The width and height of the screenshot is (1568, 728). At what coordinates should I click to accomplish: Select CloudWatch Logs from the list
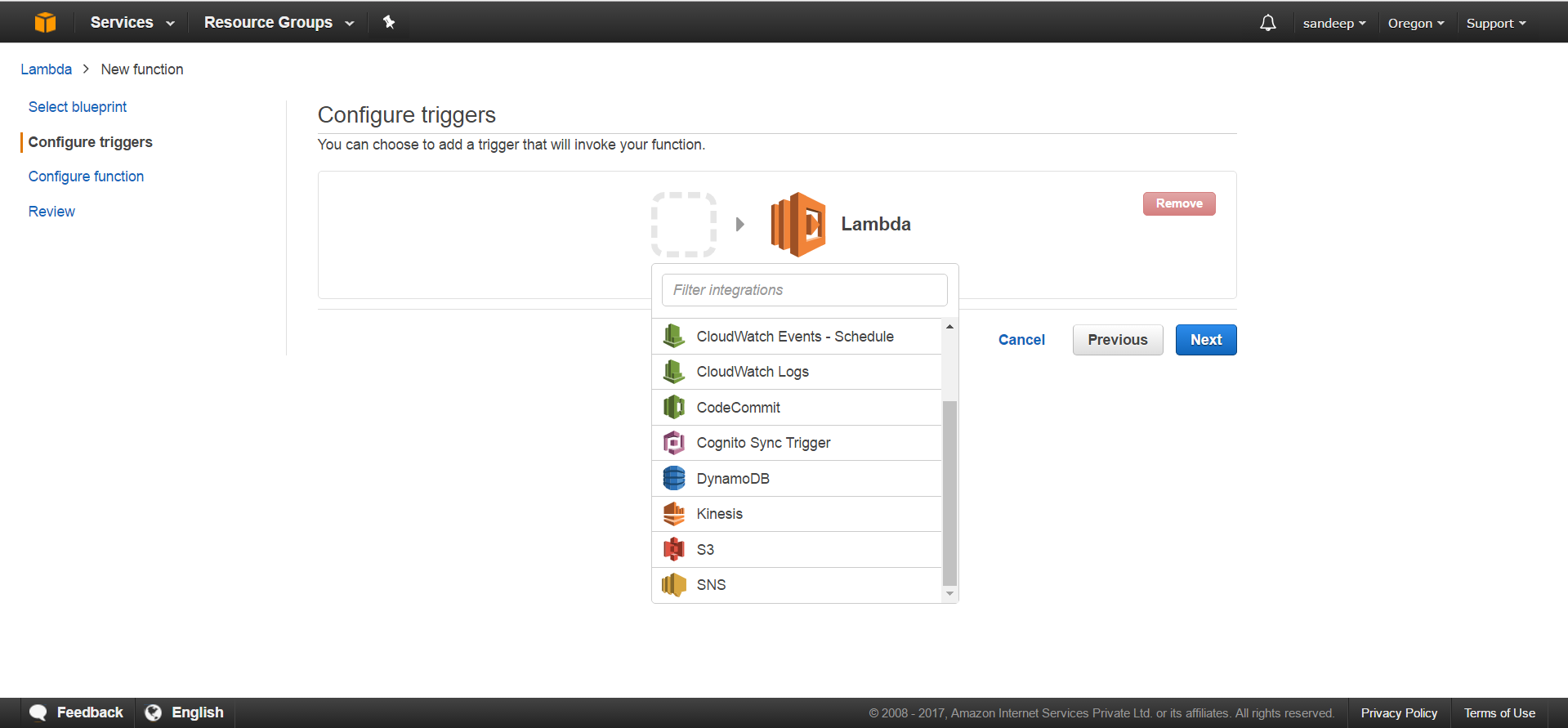tap(797, 372)
